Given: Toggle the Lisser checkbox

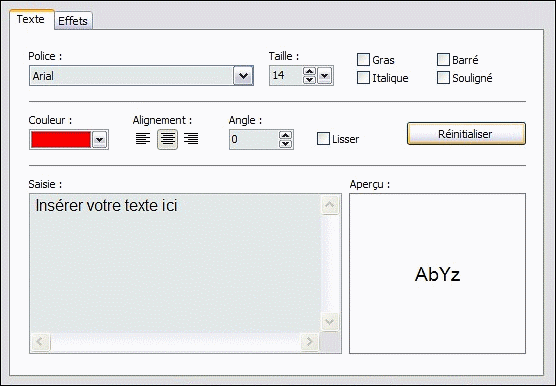Looking at the screenshot, I should 323,139.
